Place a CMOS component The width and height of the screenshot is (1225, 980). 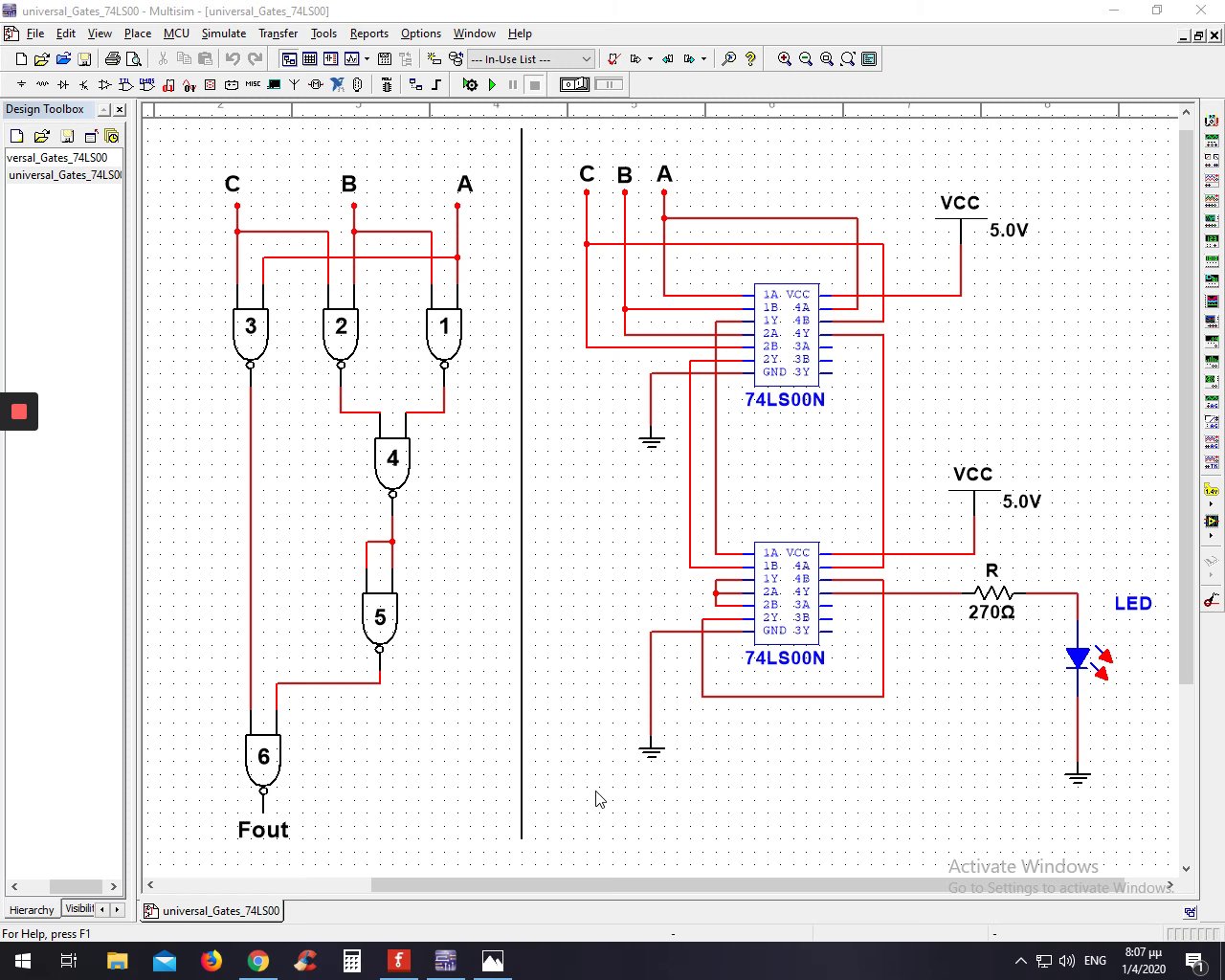[x=146, y=85]
